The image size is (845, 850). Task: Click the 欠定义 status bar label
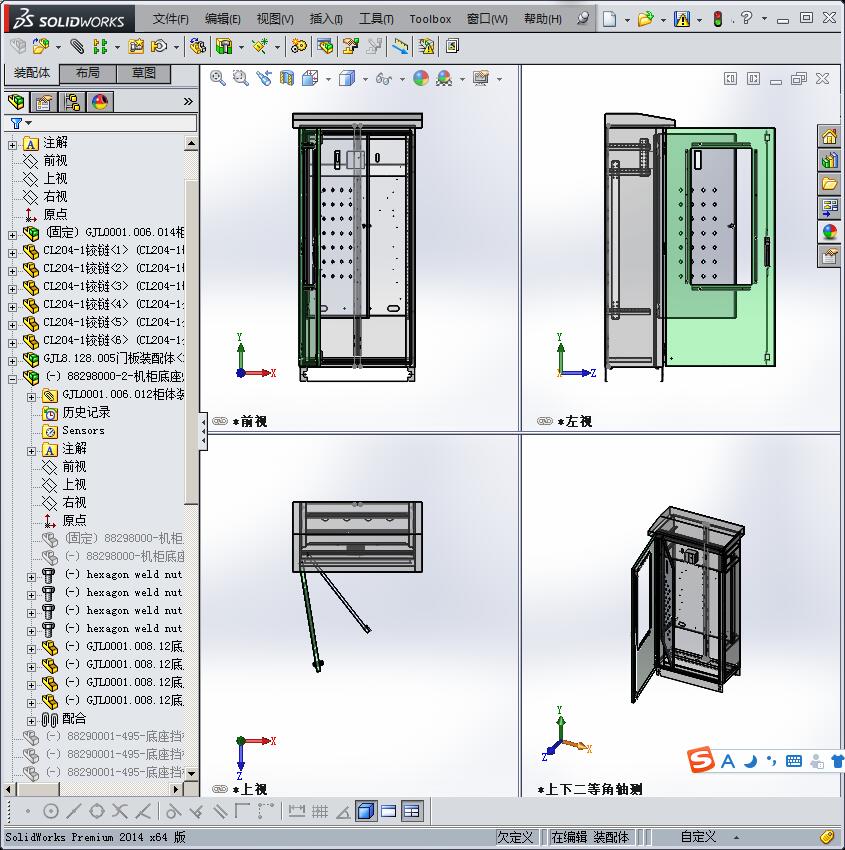pyautogui.click(x=515, y=837)
